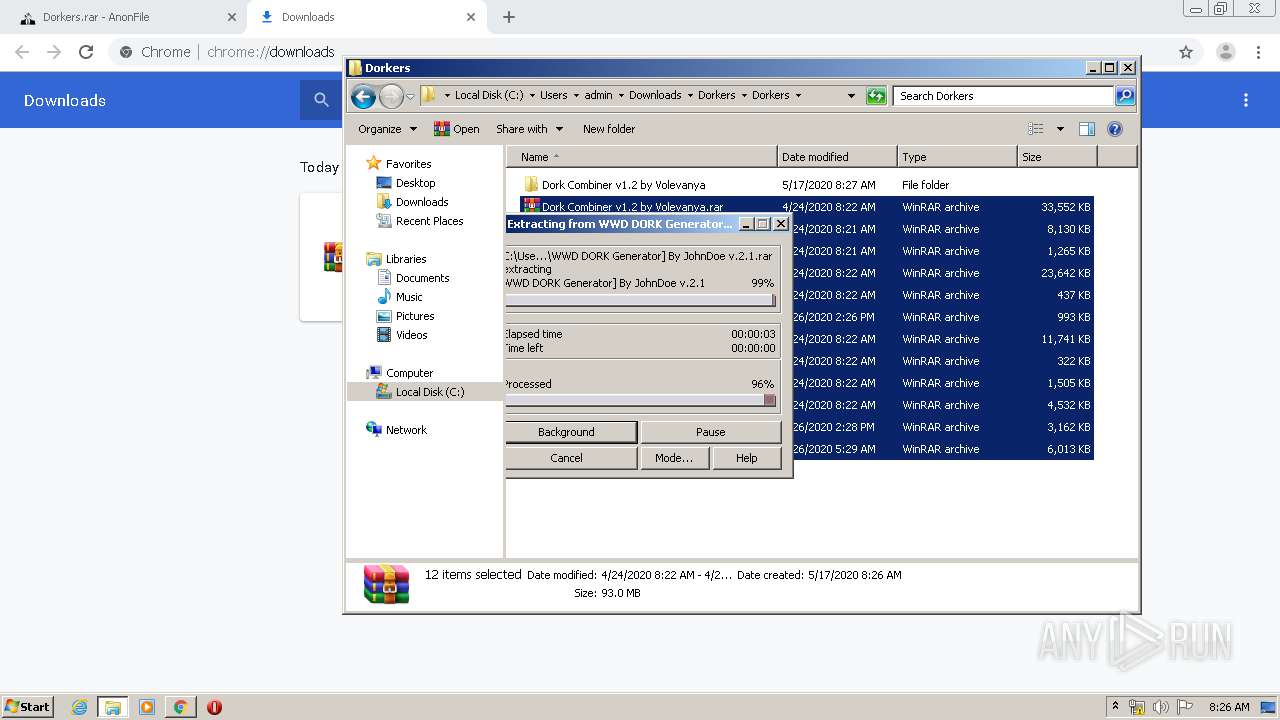Click the volume icon in system tray
The width and height of the screenshot is (1280, 720).
1161,707
